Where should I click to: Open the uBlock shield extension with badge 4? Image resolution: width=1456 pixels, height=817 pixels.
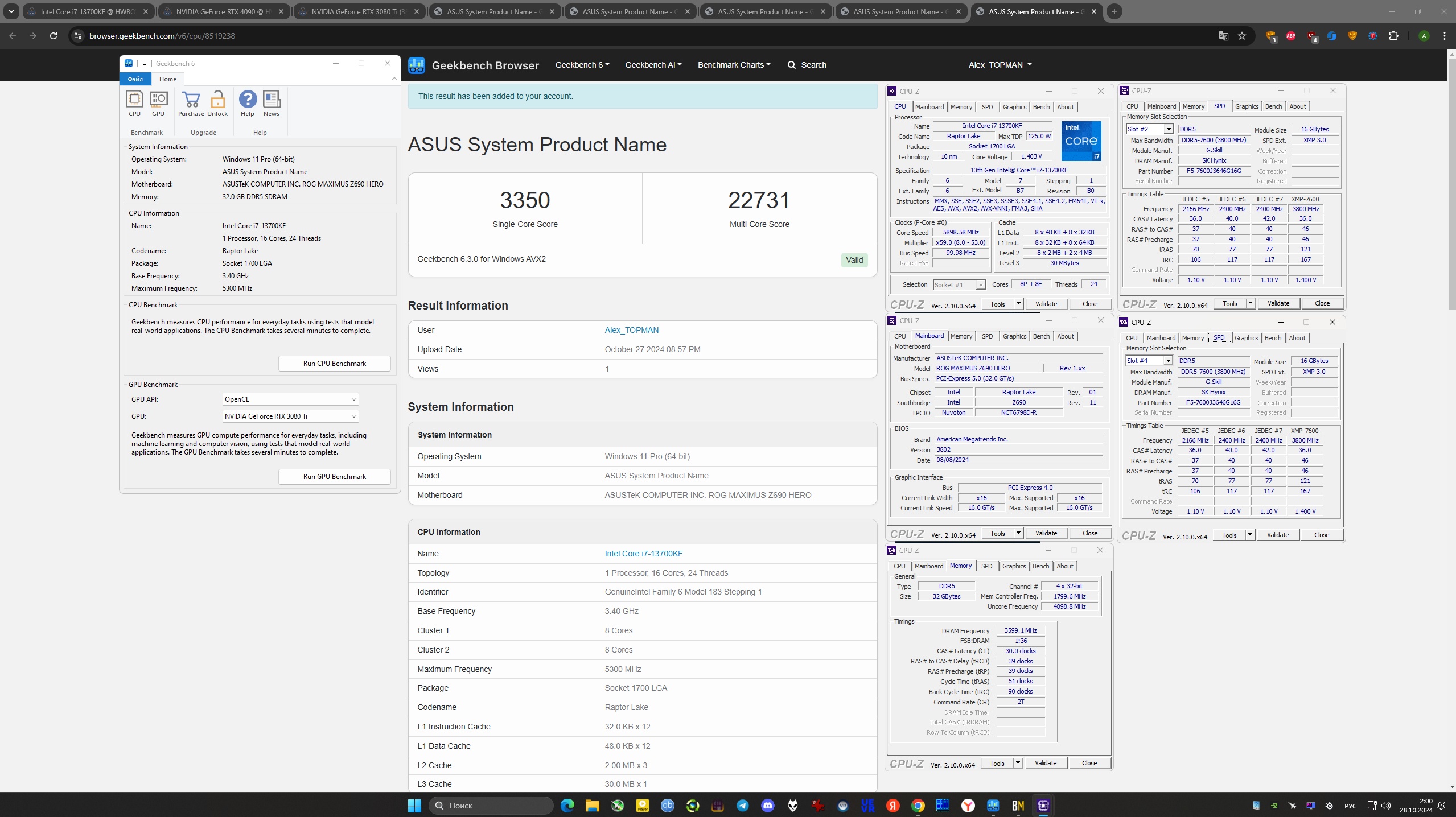click(1312, 36)
